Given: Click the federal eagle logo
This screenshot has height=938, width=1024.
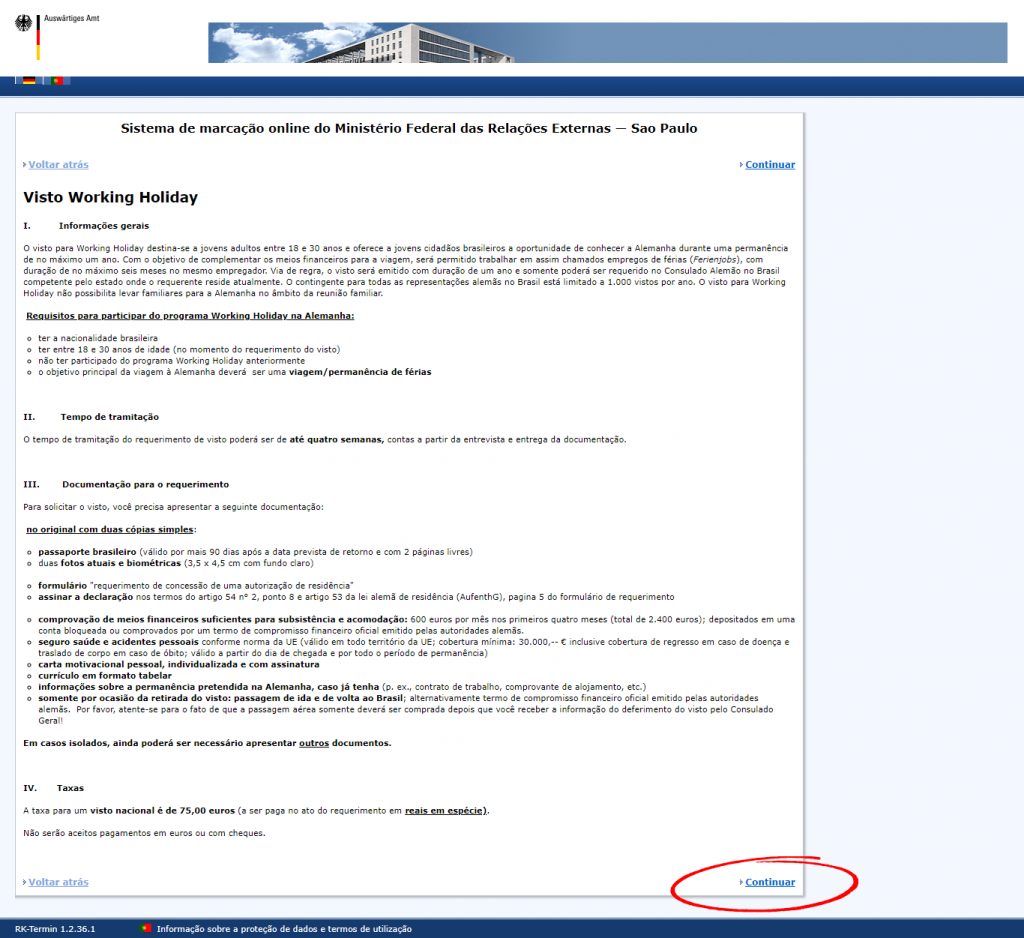Looking at the screenshot, I should (24, 26).
